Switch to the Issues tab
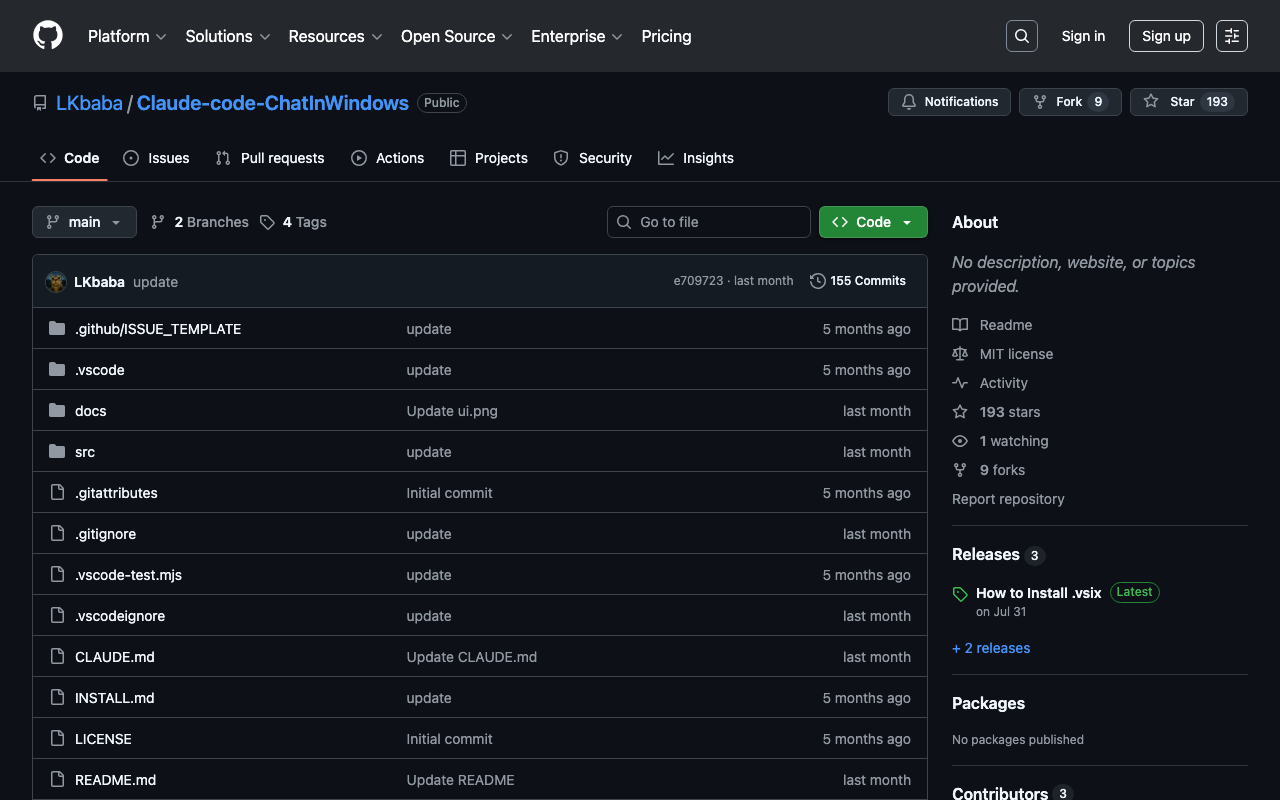The image size is (1280, 800). point(157,158)
